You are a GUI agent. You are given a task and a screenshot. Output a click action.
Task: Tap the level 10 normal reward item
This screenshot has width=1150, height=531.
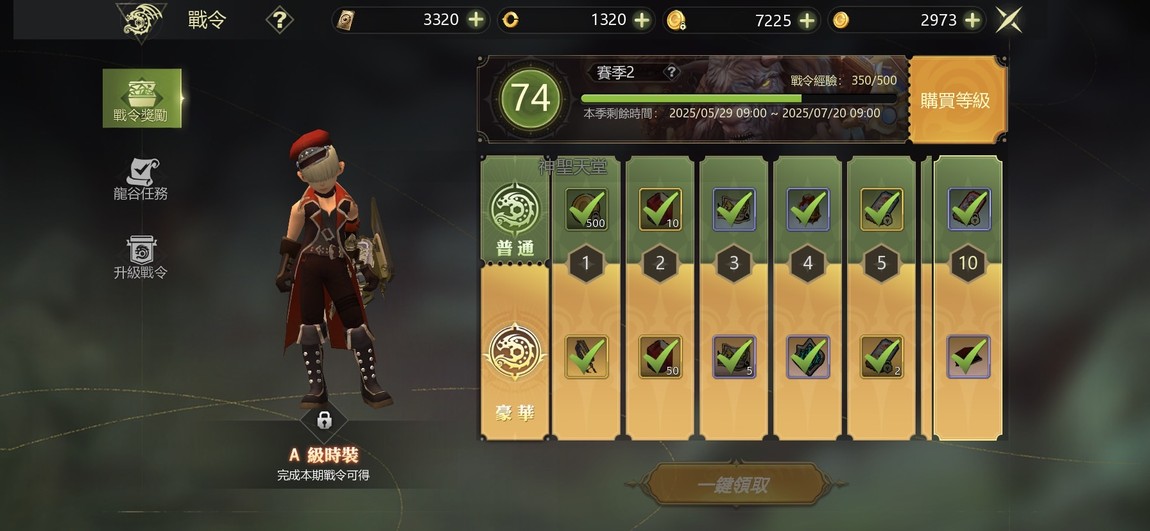969,210
